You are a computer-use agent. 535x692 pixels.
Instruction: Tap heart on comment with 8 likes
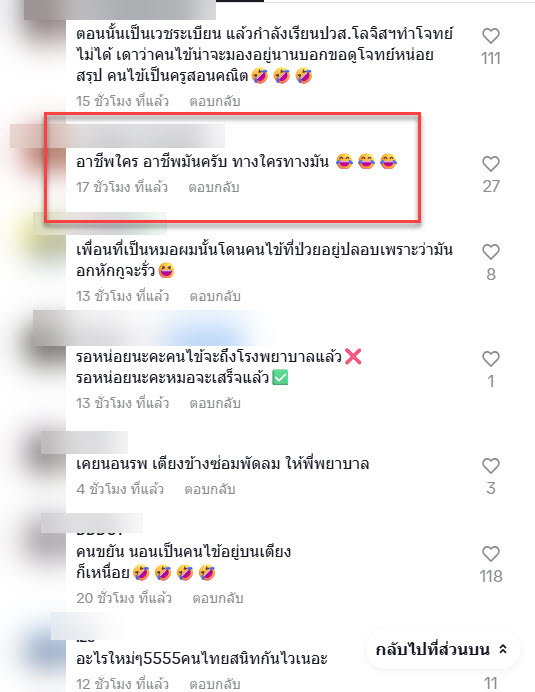490,252
